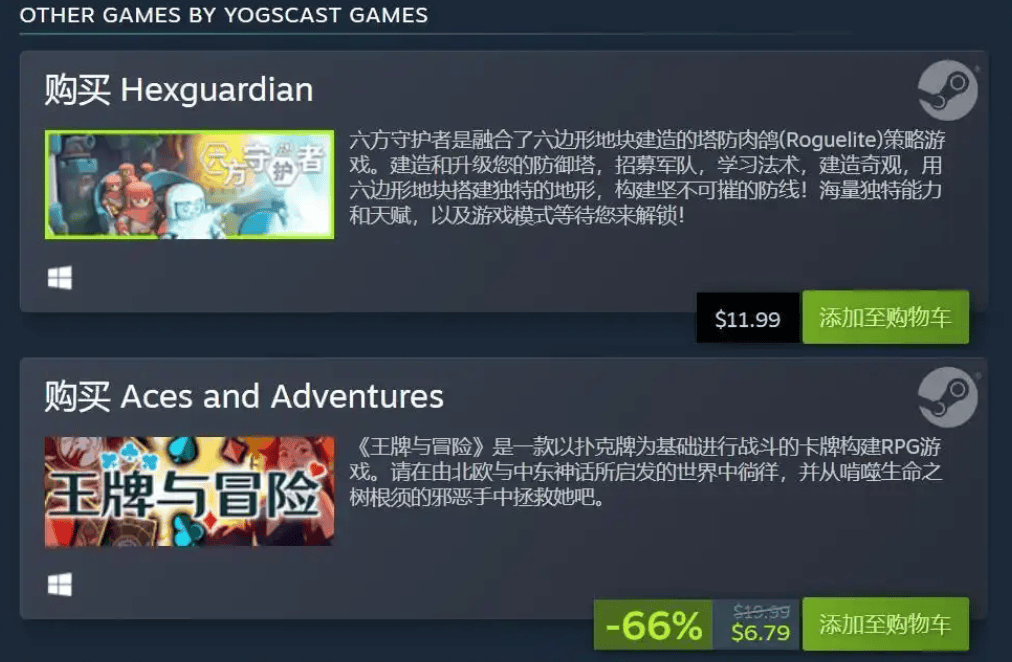Click the Windows platform icon under Aces and Adventures
1012x662 pixels.
pyautogui.click(x=60, y=585)
